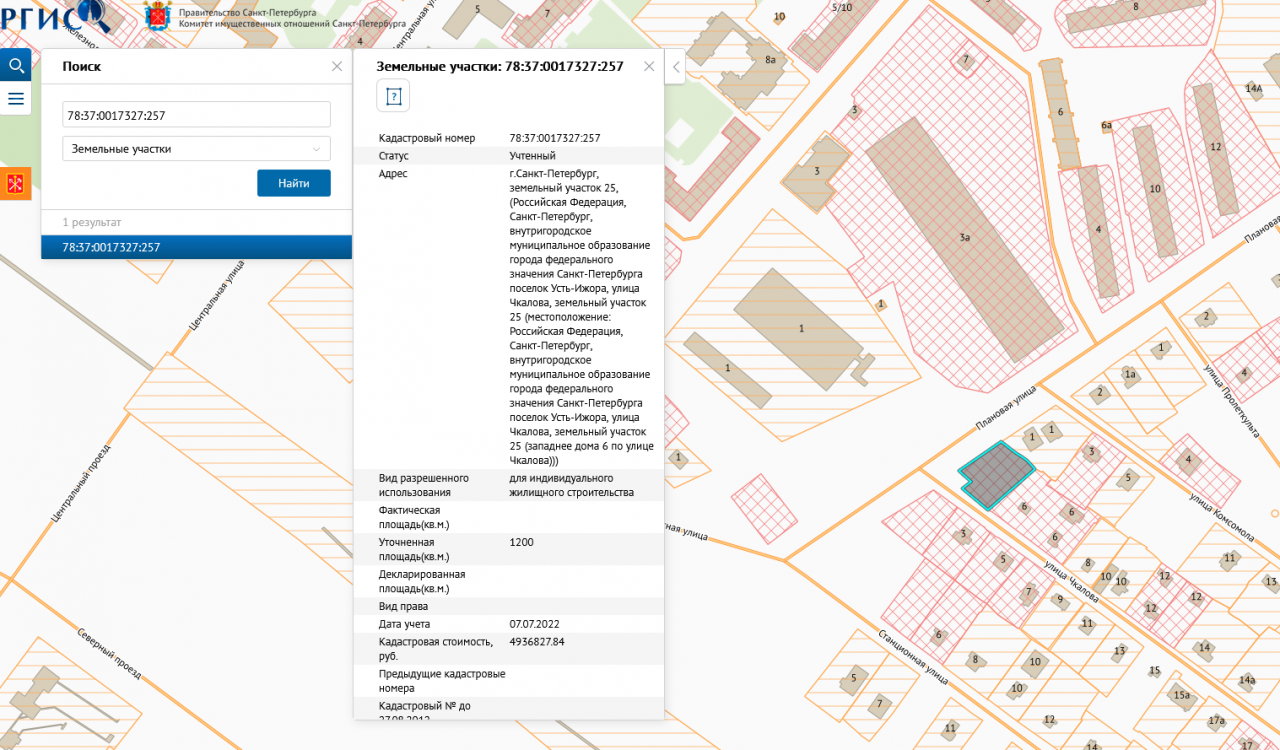This screenshot has height=750, width=1280.
Task: Close the Поиск search panel
Action: click(337, 66)
